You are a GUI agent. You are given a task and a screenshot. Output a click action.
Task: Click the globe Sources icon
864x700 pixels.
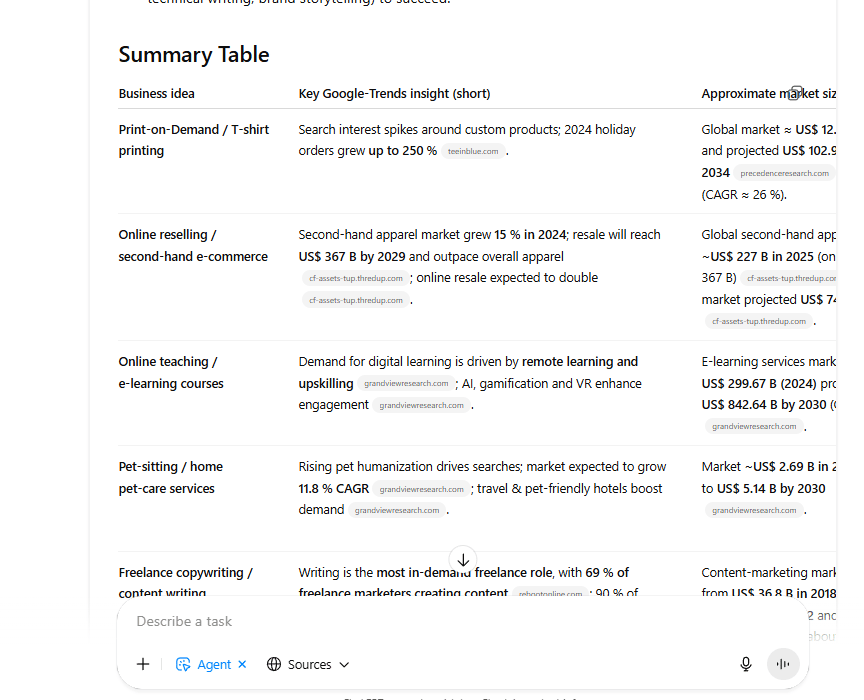pos(274,664)
